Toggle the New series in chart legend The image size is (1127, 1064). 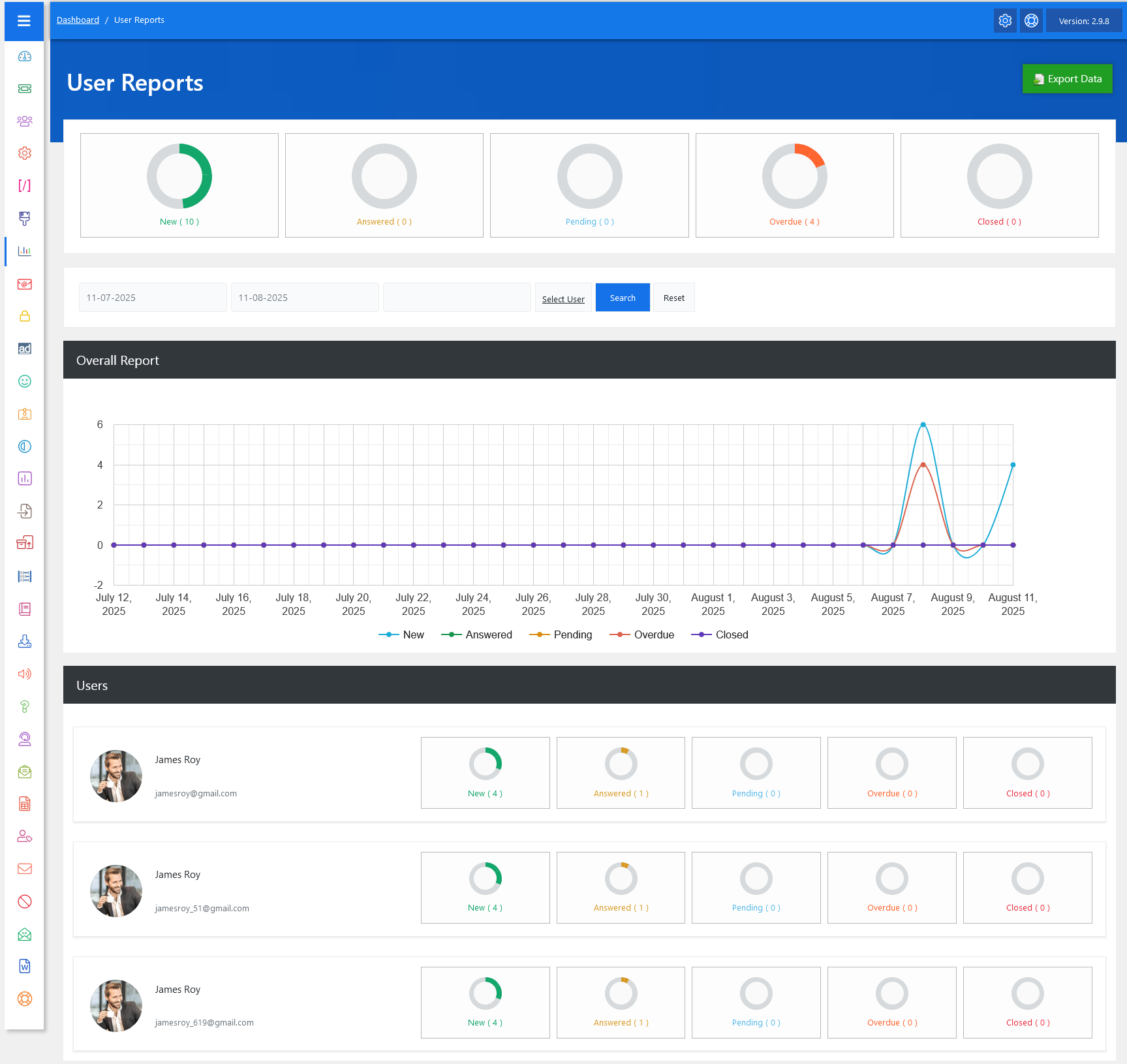401,634
